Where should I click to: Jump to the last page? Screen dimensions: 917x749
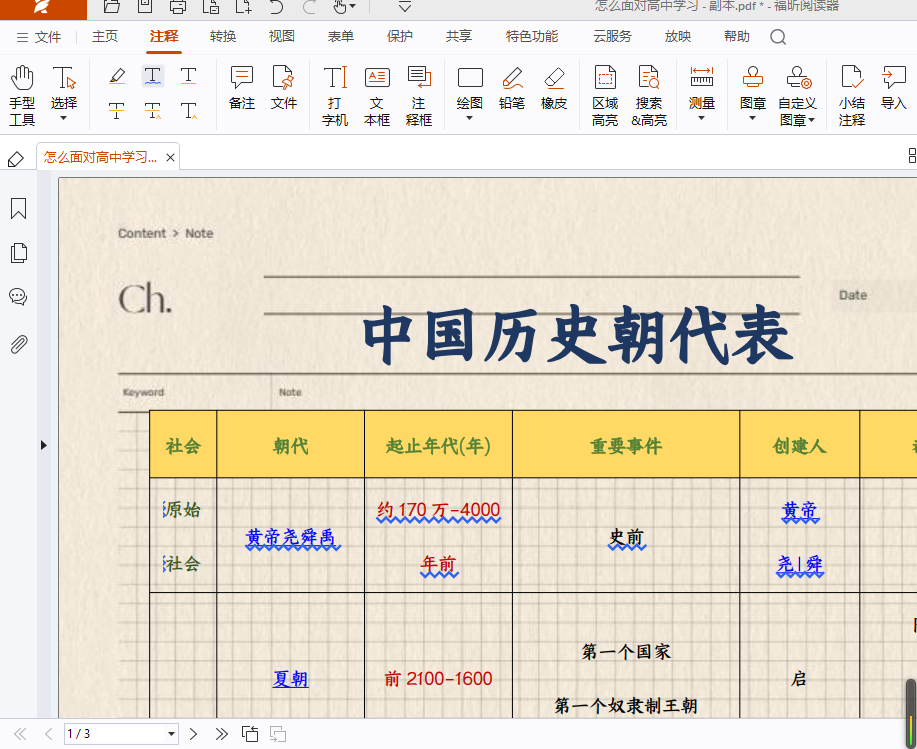click(x=222, y=734)
